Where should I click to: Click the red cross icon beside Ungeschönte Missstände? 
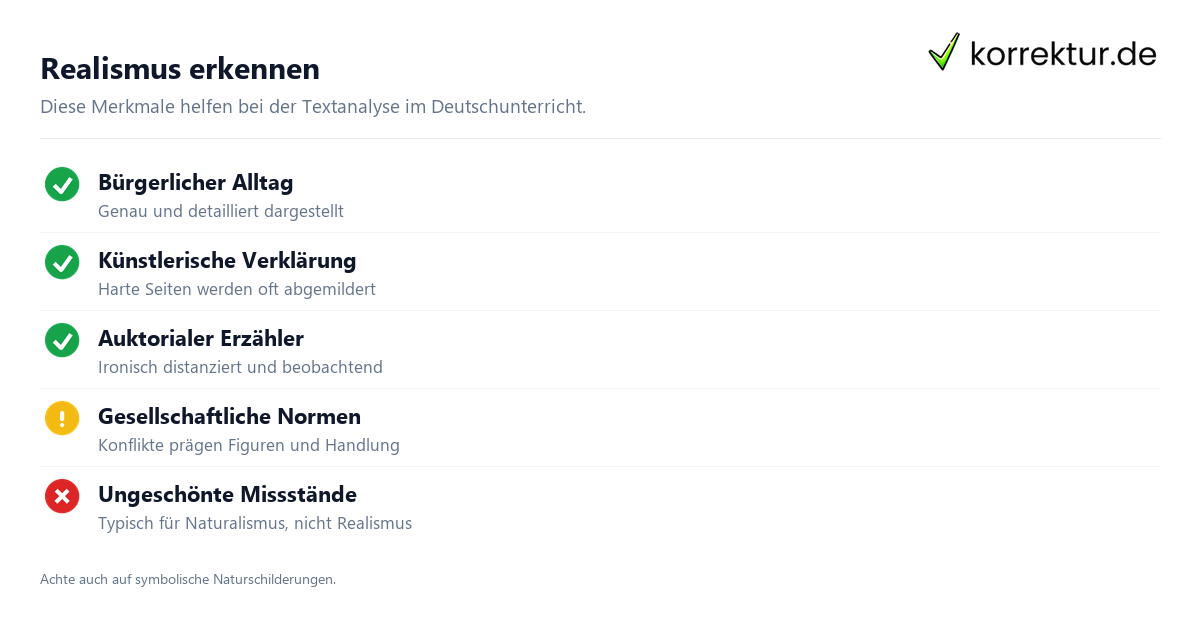(62, 496)
